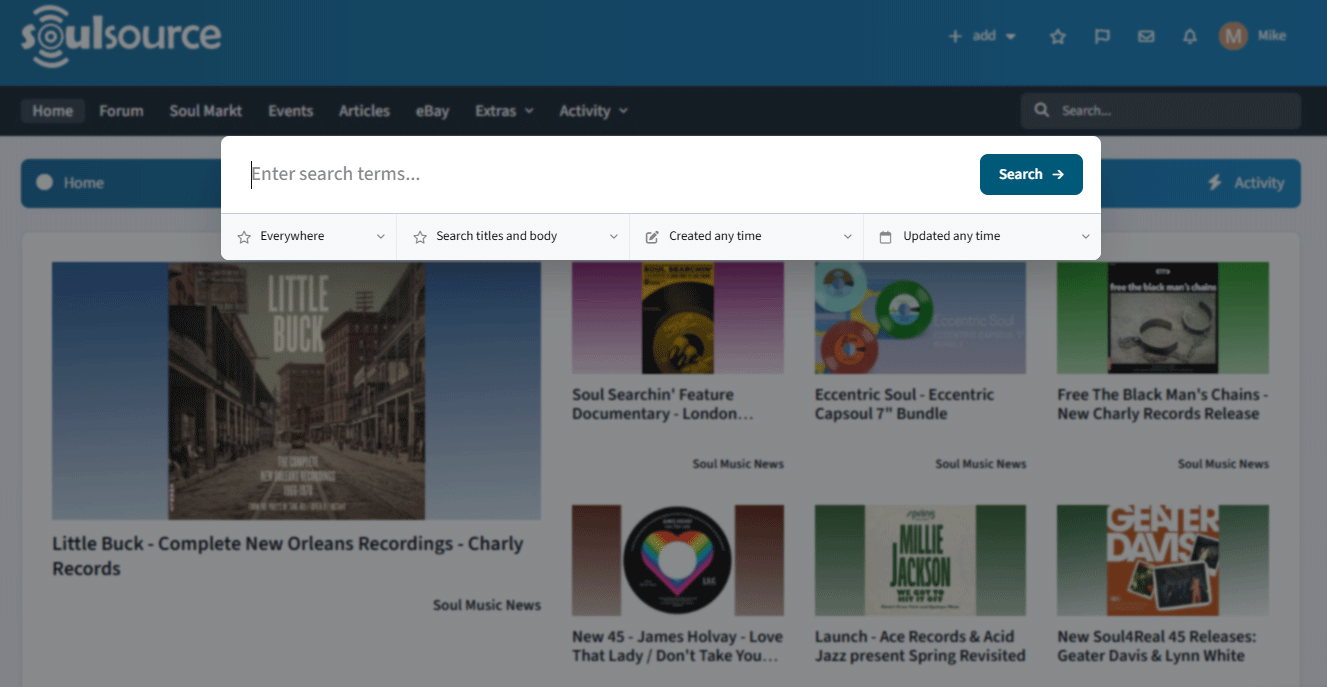Image resolution: width=1327 pixels, height=687 pixels.
Task: Open Free The Black Man's Chains article title
Action: coord(1163,404)
